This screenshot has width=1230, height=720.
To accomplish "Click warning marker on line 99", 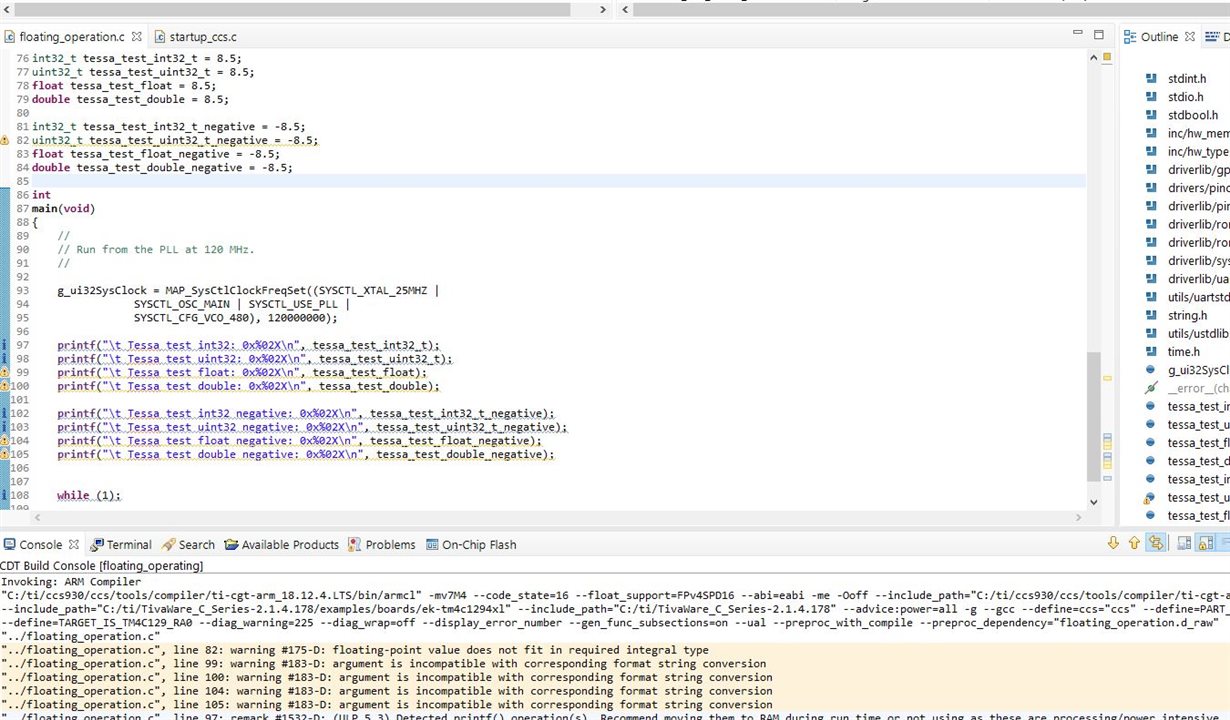I will [5, 373].
